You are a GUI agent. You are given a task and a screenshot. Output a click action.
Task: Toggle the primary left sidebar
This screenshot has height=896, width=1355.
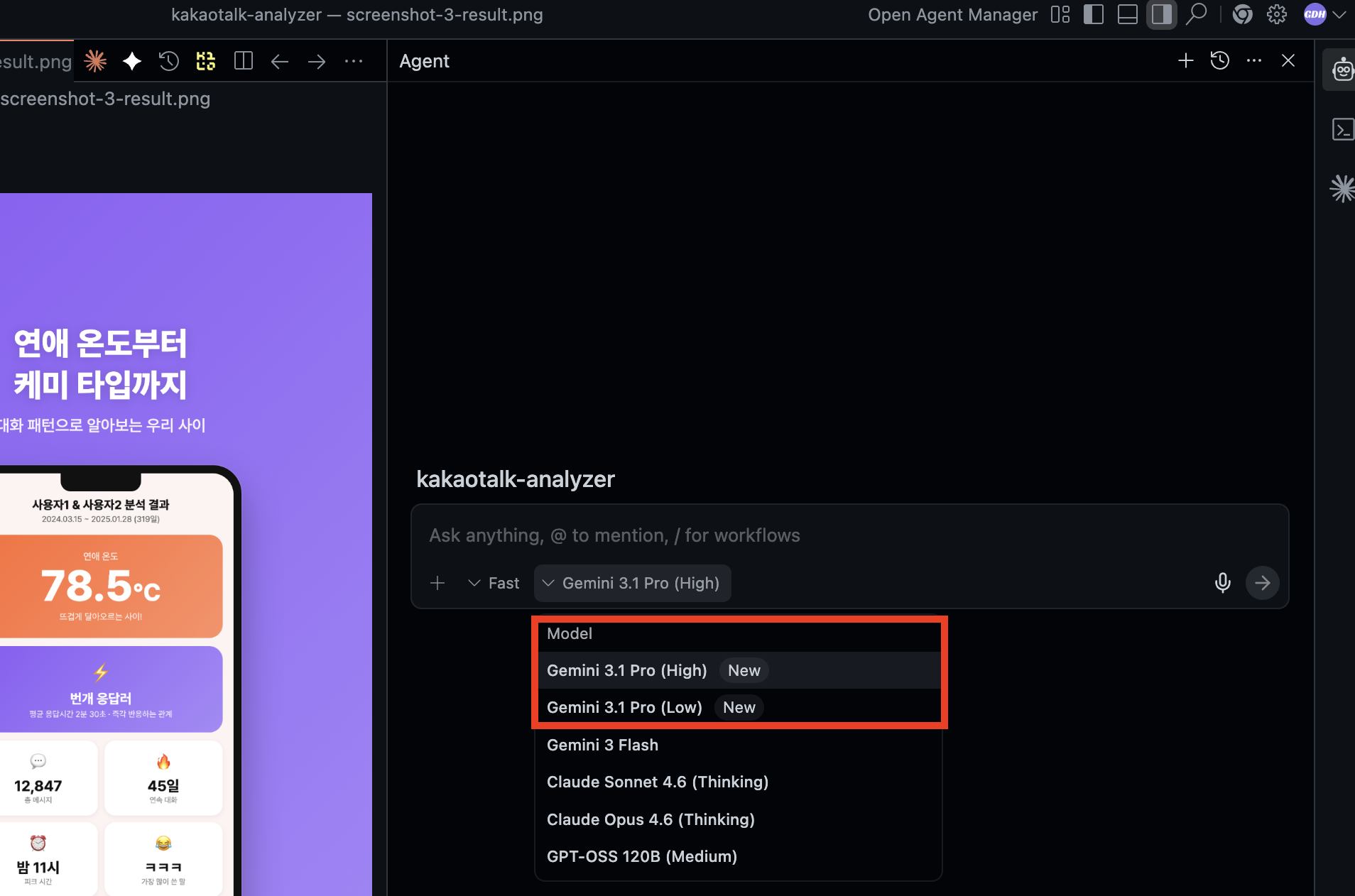pos(1094,15)
